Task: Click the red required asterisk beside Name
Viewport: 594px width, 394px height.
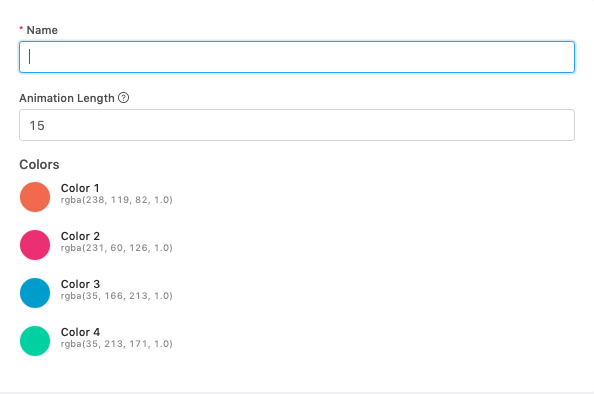Action: pos(21,28)
